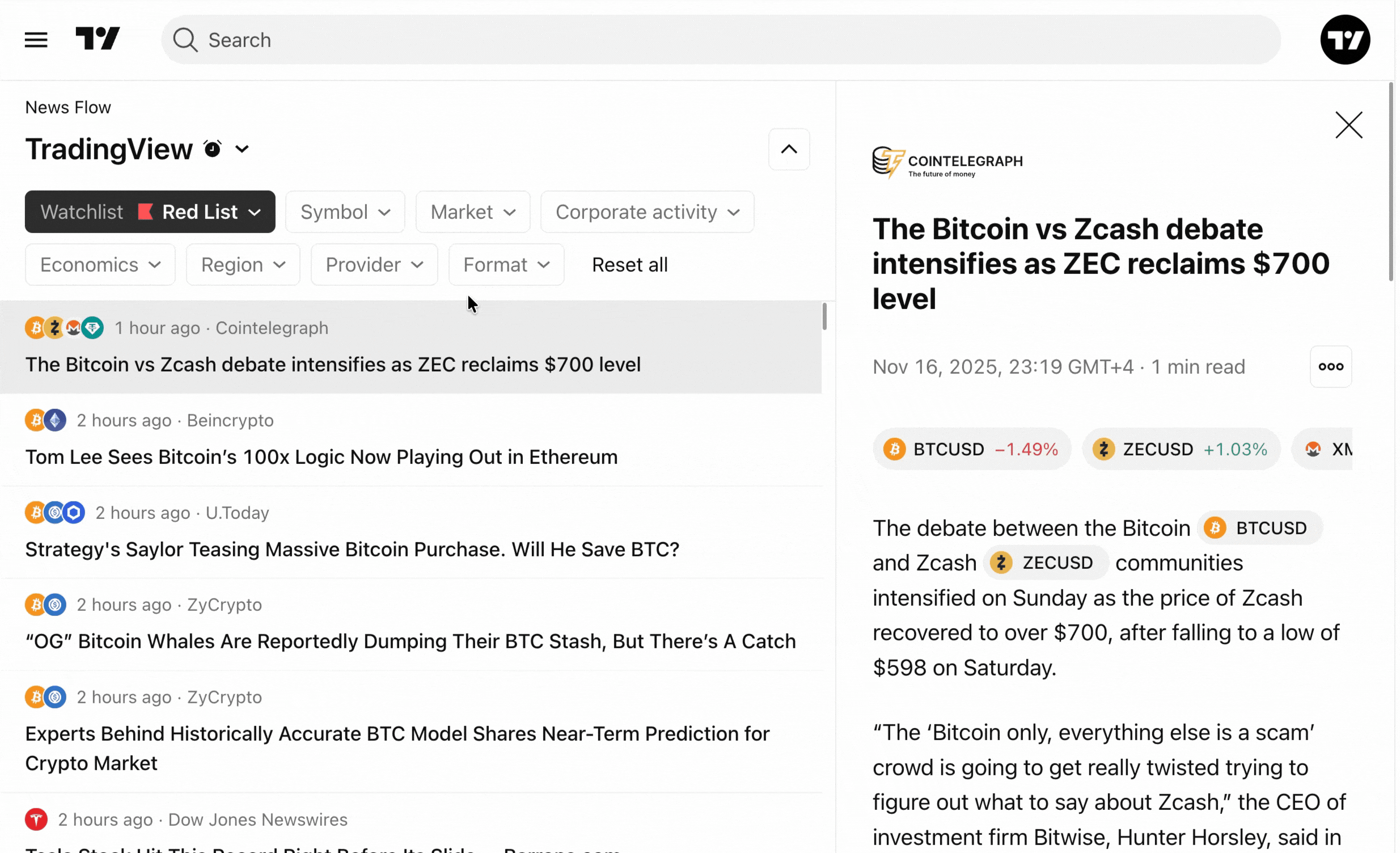Select the ZECUSD +1.03% symbol chip

(1181, 449)
